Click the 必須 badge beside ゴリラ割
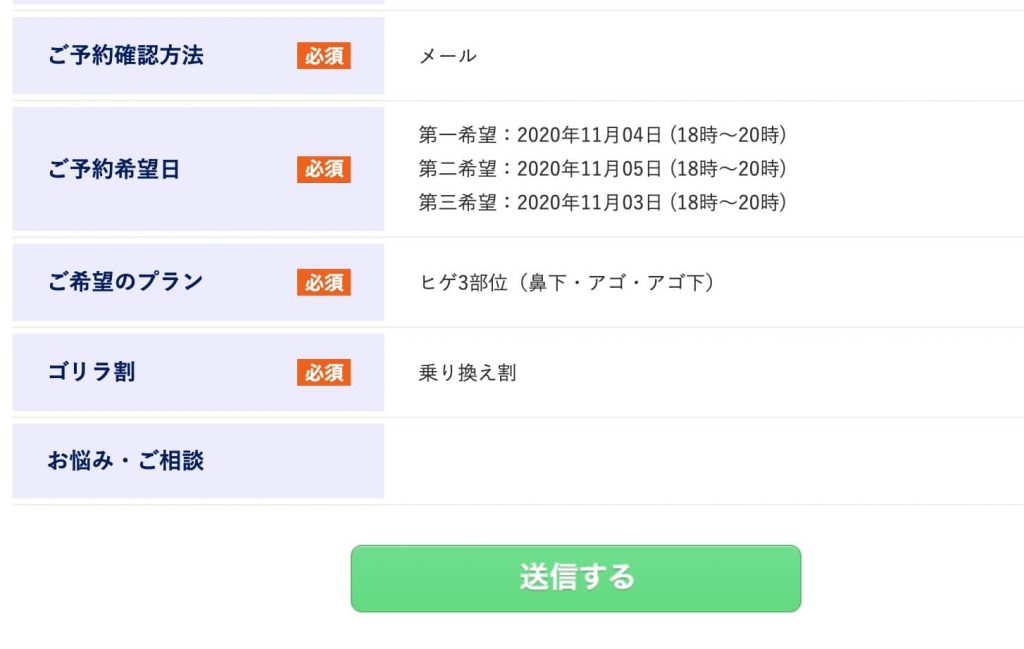 tap(324, 372)
